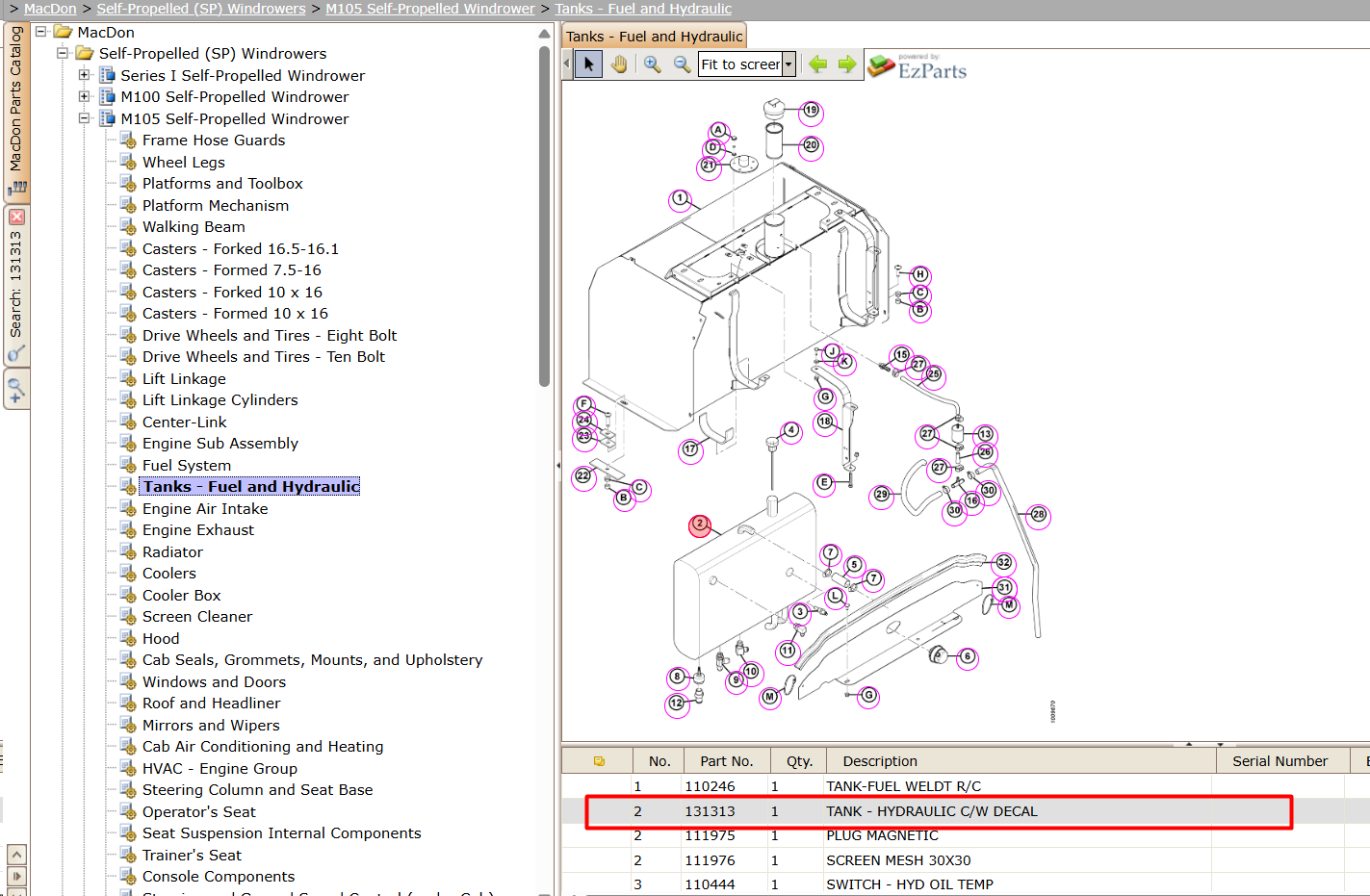This screenshot has width=1370, height=896.
Task: Expand M100 Self-Propelled Windrower node
Action: coord(85,96)
